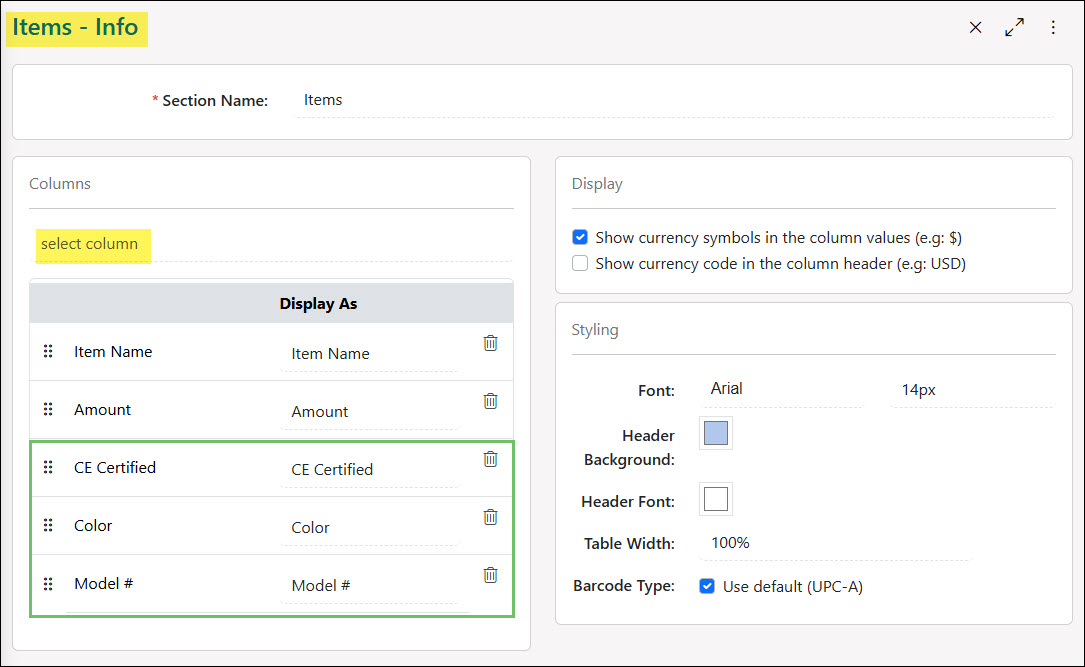Grab the drag handle for Color
Screen dimensions: 1085x667
pyautogui.click(x=48, y=526)
